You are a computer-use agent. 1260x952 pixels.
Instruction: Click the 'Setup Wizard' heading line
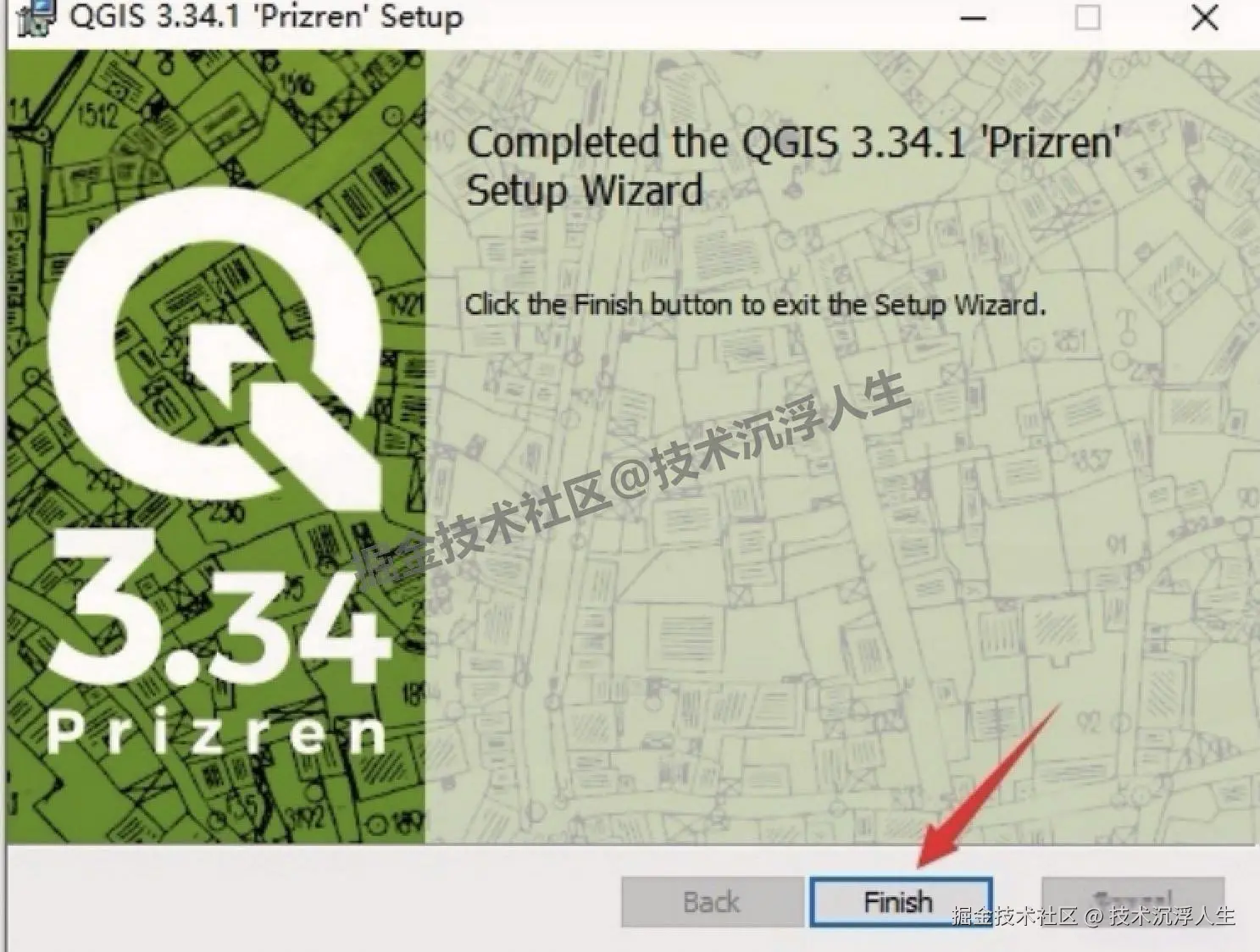pyautogui.click(x=585, y=190)
